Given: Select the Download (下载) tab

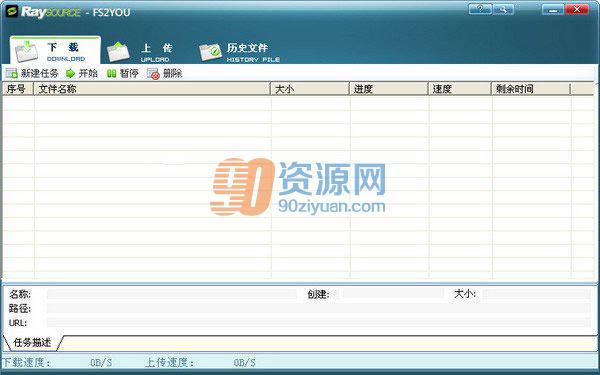Looking at the screenshot, I should click(55, 51).
